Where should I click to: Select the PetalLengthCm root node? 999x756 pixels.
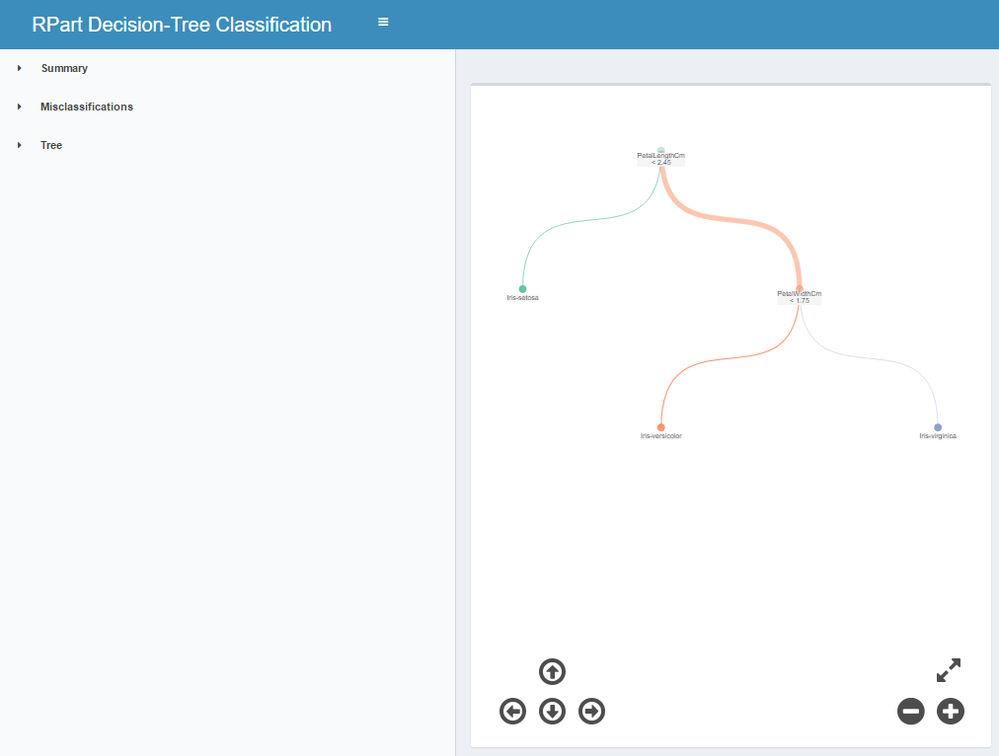661,151
